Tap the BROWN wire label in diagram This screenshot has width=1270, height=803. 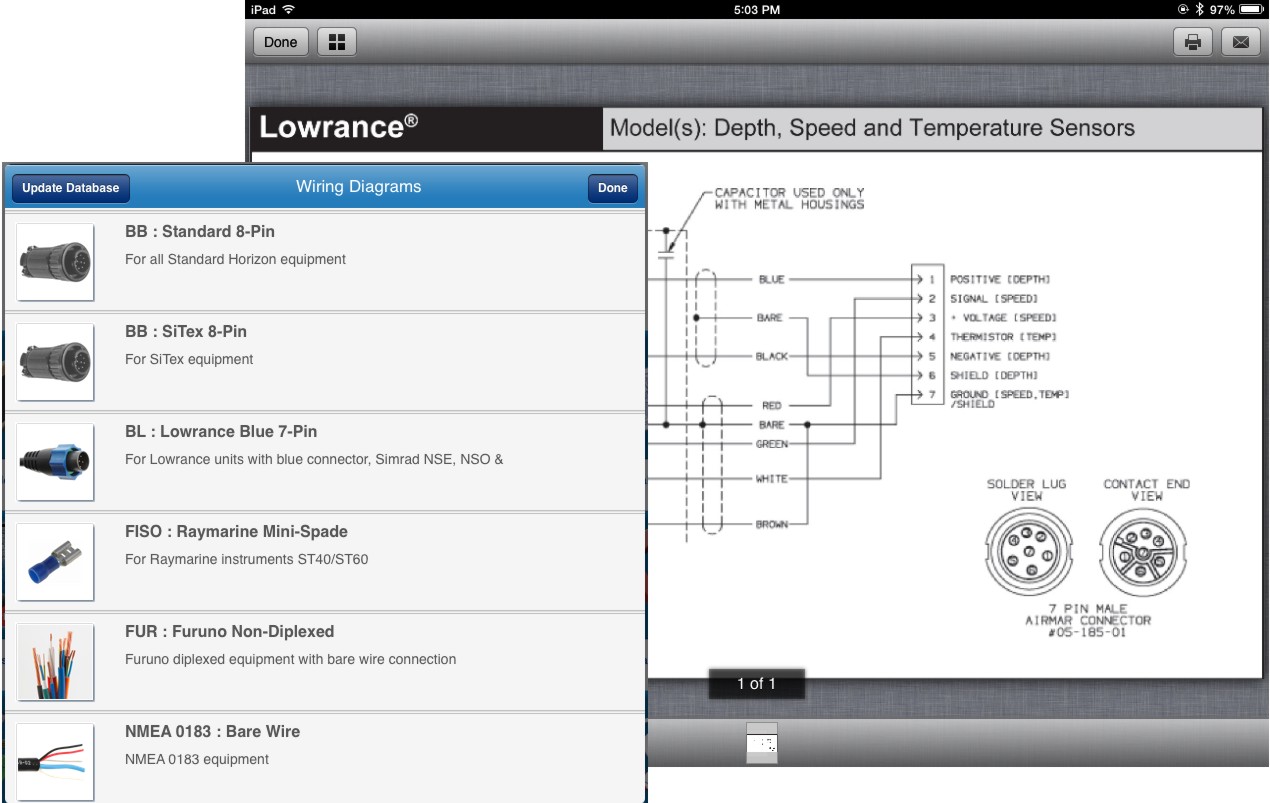coord(772,524)
